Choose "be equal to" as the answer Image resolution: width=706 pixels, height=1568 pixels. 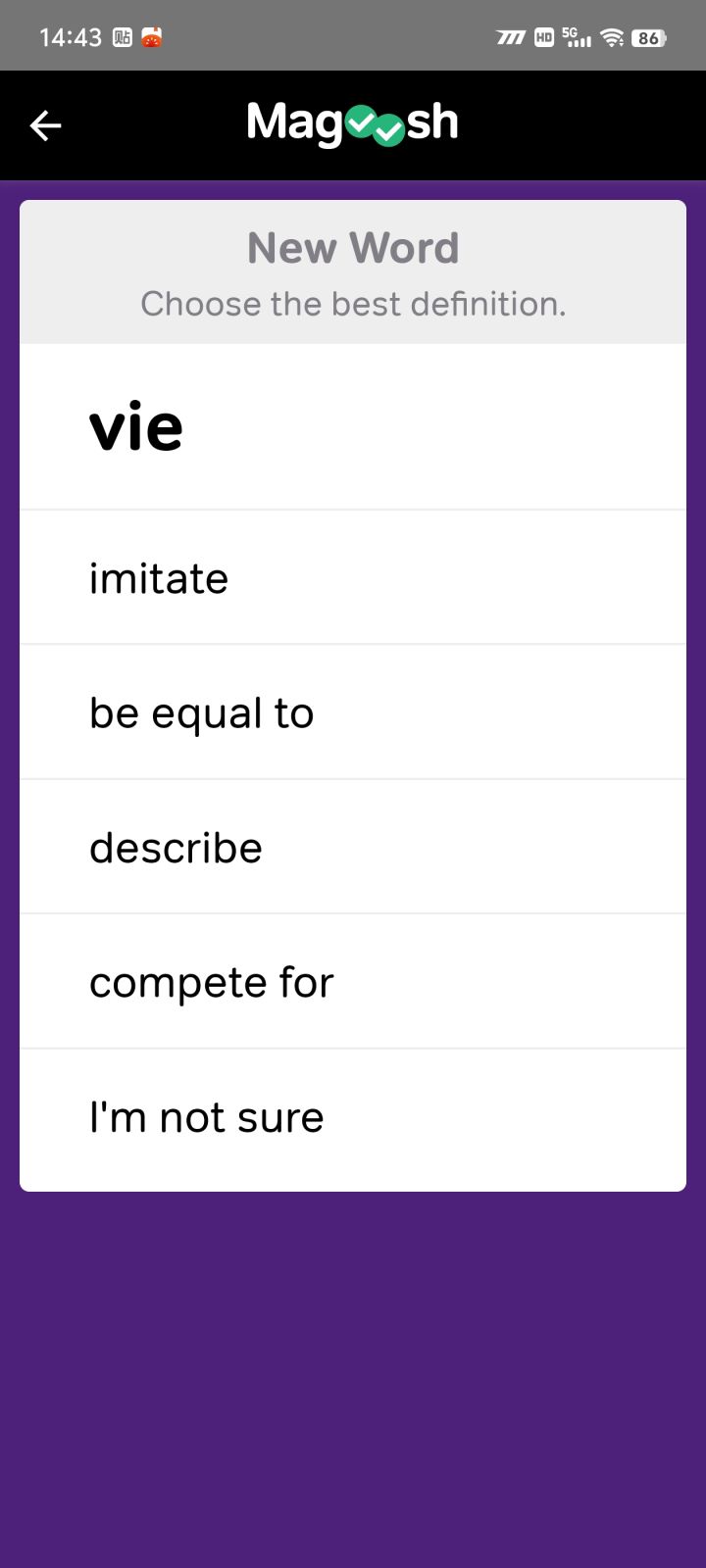point(353,712)
